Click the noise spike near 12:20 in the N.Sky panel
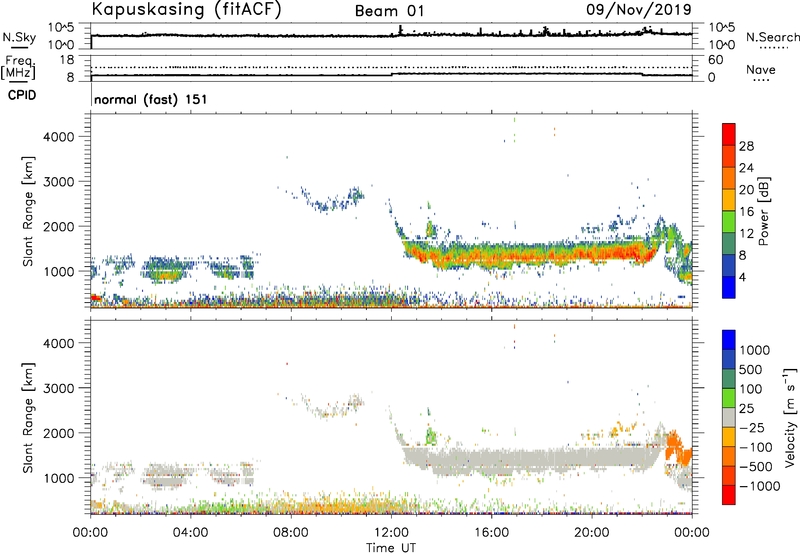 pos(401,30)
